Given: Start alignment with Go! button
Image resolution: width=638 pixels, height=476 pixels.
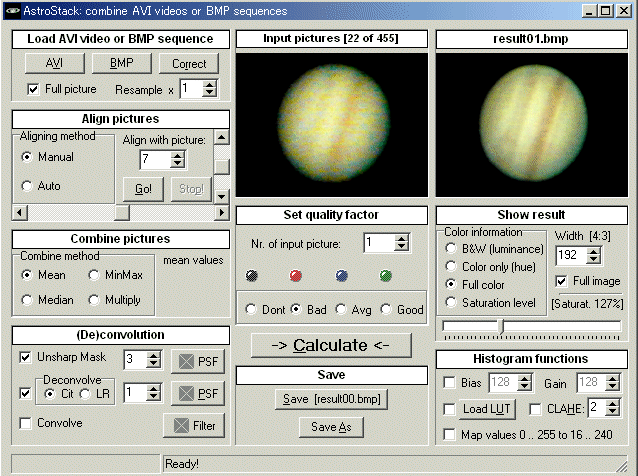Looking at the screenshot, I should 143,189.
